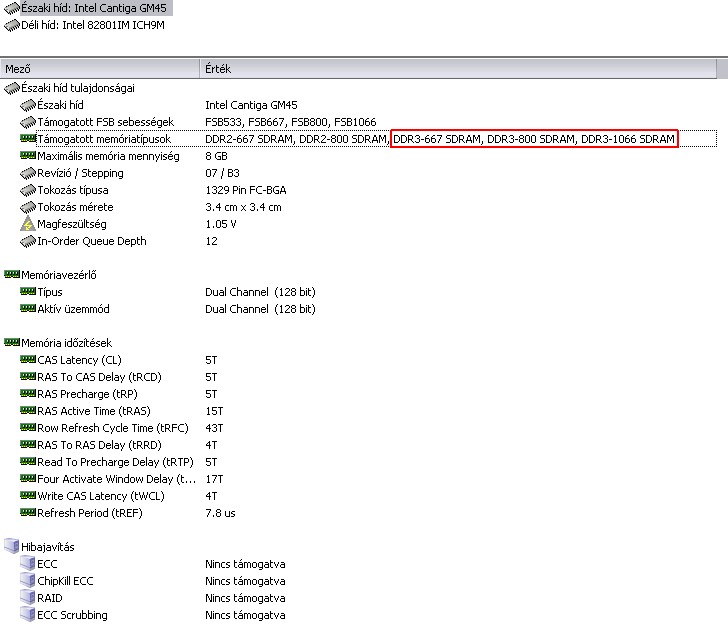Click voltage warning icon beside Magfeszültség
Image resolution: width=728 pixels, height=627 pixels.
[28, 224]
